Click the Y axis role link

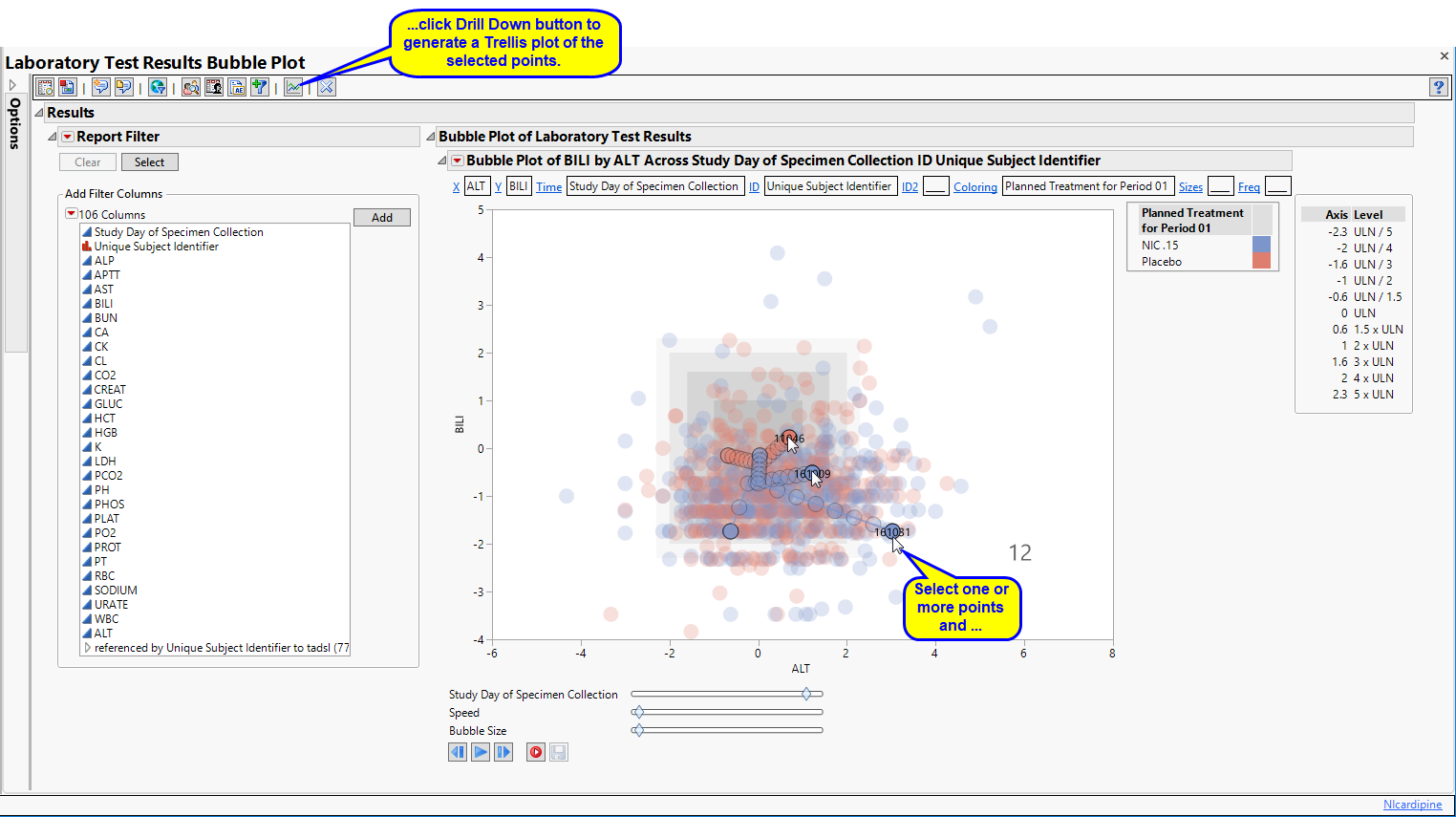[x=498, y=187]
